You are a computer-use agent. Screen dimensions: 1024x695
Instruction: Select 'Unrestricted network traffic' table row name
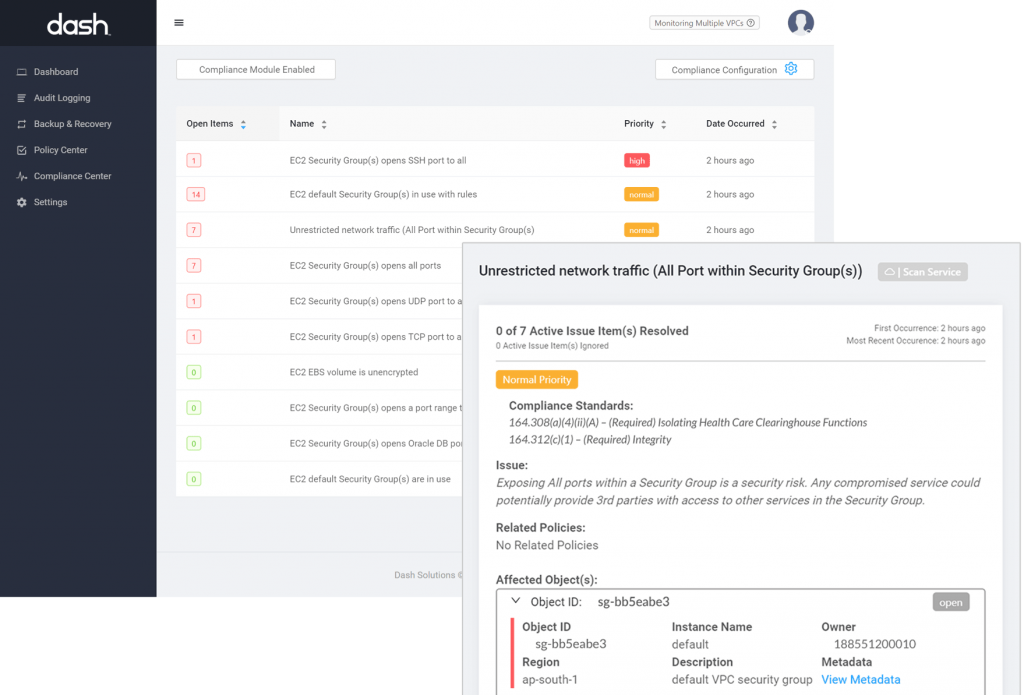point(412,230)
